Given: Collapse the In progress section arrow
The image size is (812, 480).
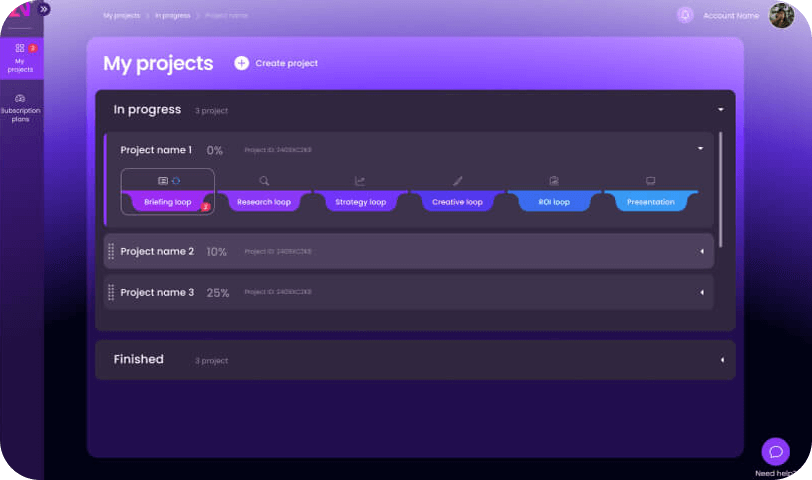Looking at the screenshot, I should (720, 110).
